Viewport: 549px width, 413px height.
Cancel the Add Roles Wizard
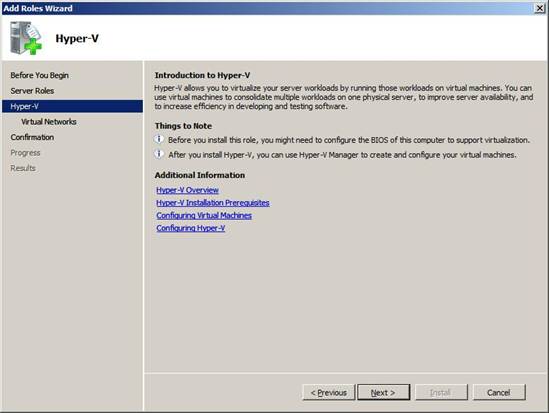(x=499, y=392)
